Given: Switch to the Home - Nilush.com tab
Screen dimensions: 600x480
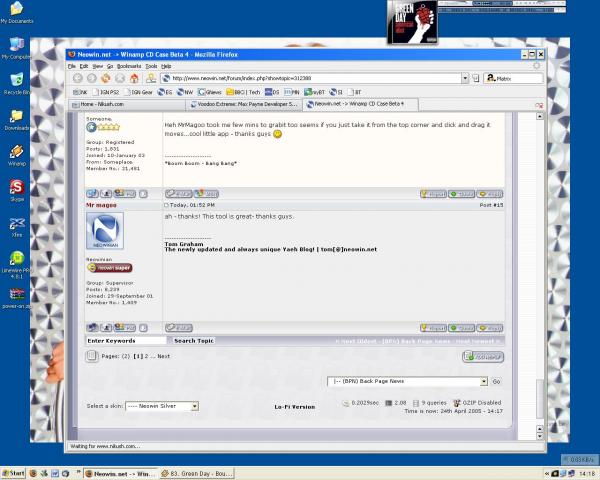Looking at the screenshot, I should [x=127, y=104].
